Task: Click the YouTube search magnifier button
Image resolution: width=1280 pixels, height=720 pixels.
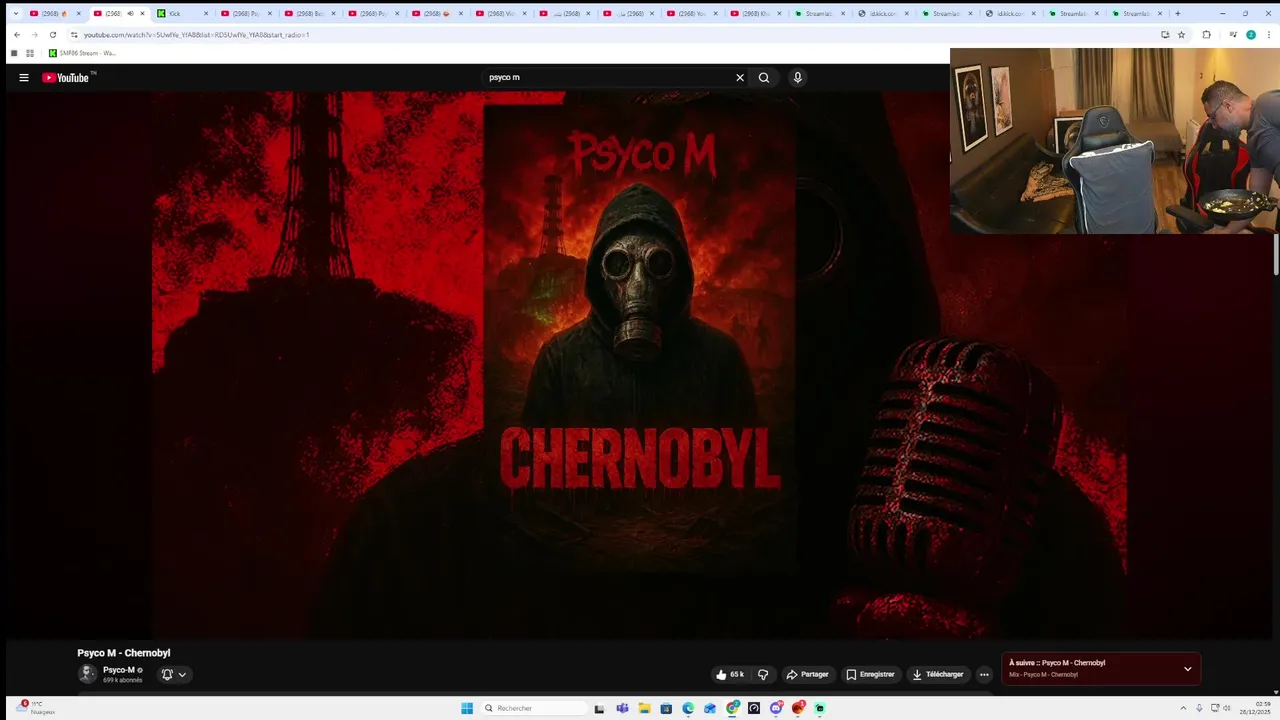Action: [764, 77]
